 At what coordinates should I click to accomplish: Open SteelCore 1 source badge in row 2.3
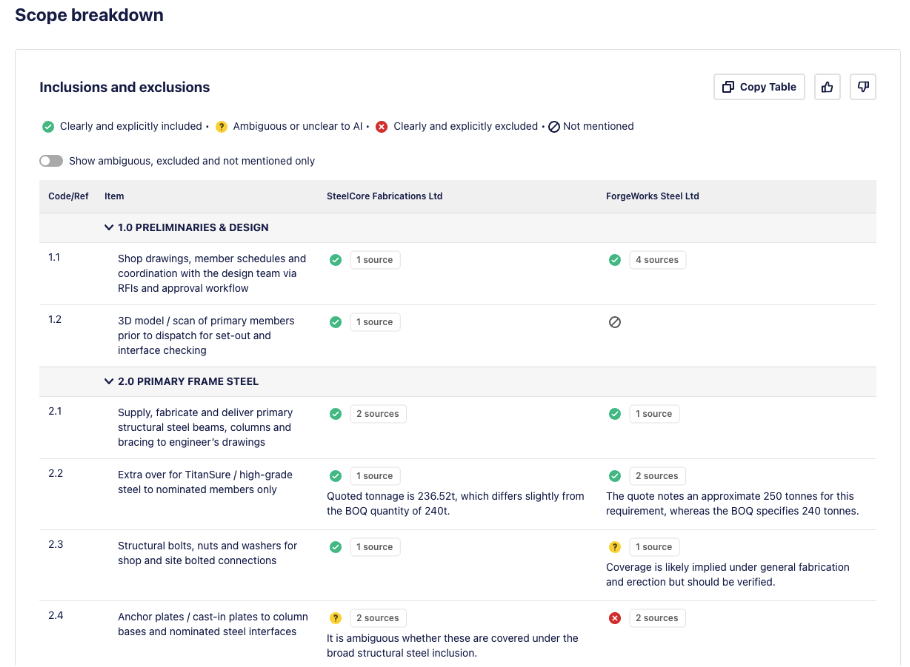click(375, 547)
